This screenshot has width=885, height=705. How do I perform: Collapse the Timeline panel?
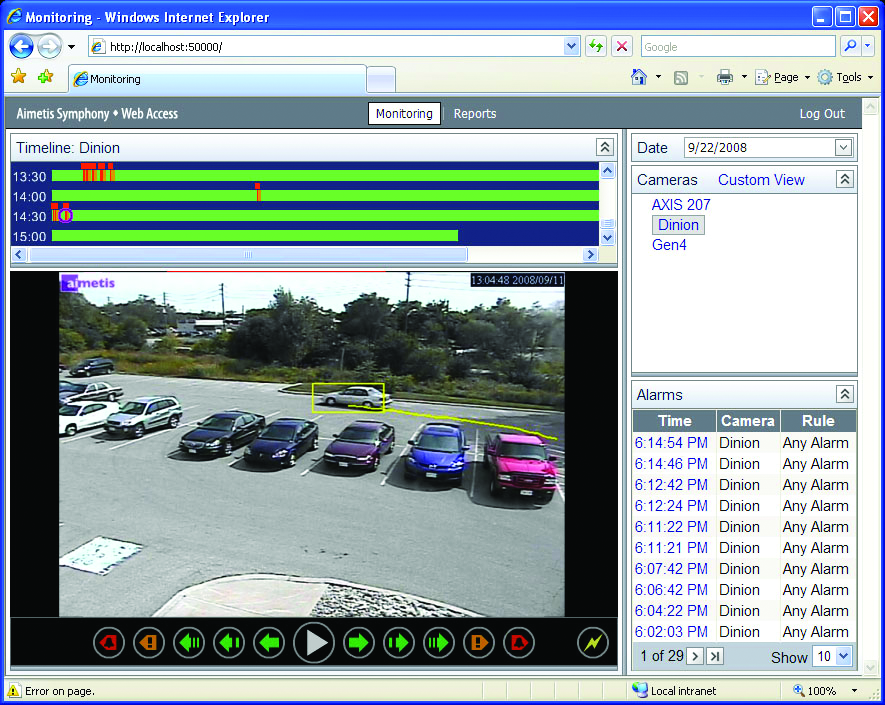tap(604, 148)
